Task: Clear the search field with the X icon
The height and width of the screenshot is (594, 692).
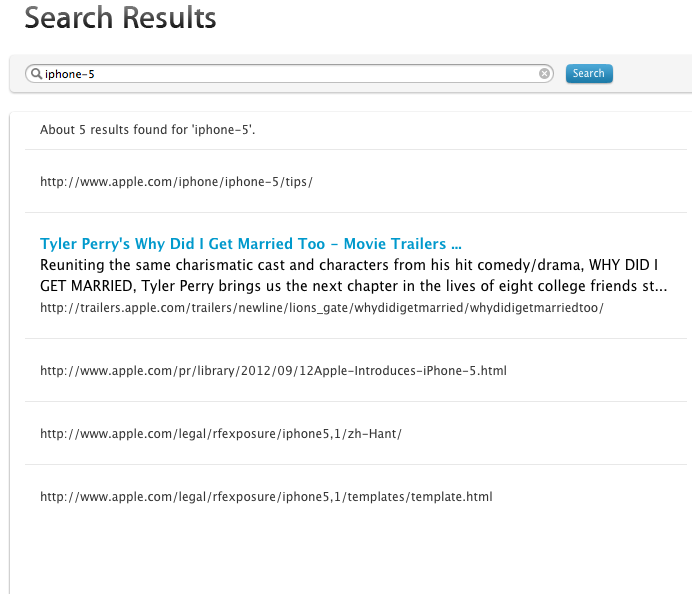Action: coord(544,74)
